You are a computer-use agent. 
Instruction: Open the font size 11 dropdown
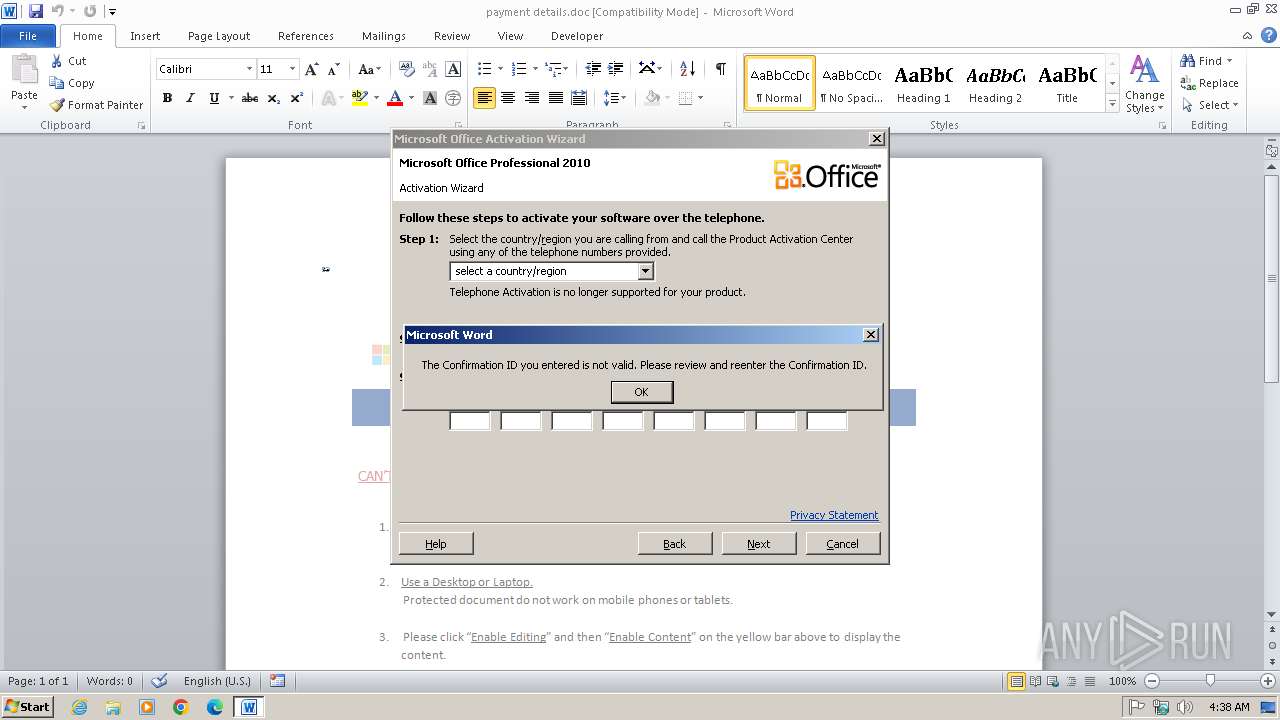coord(292,69)
